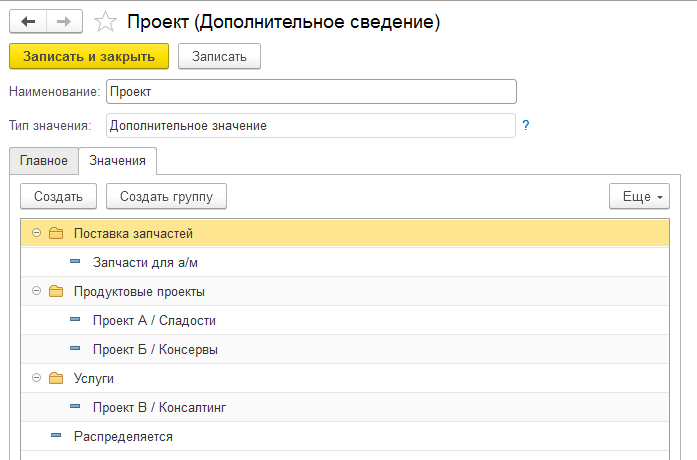Click item marker icon of Проект Б / Консервы

click(x=75, y=348)
